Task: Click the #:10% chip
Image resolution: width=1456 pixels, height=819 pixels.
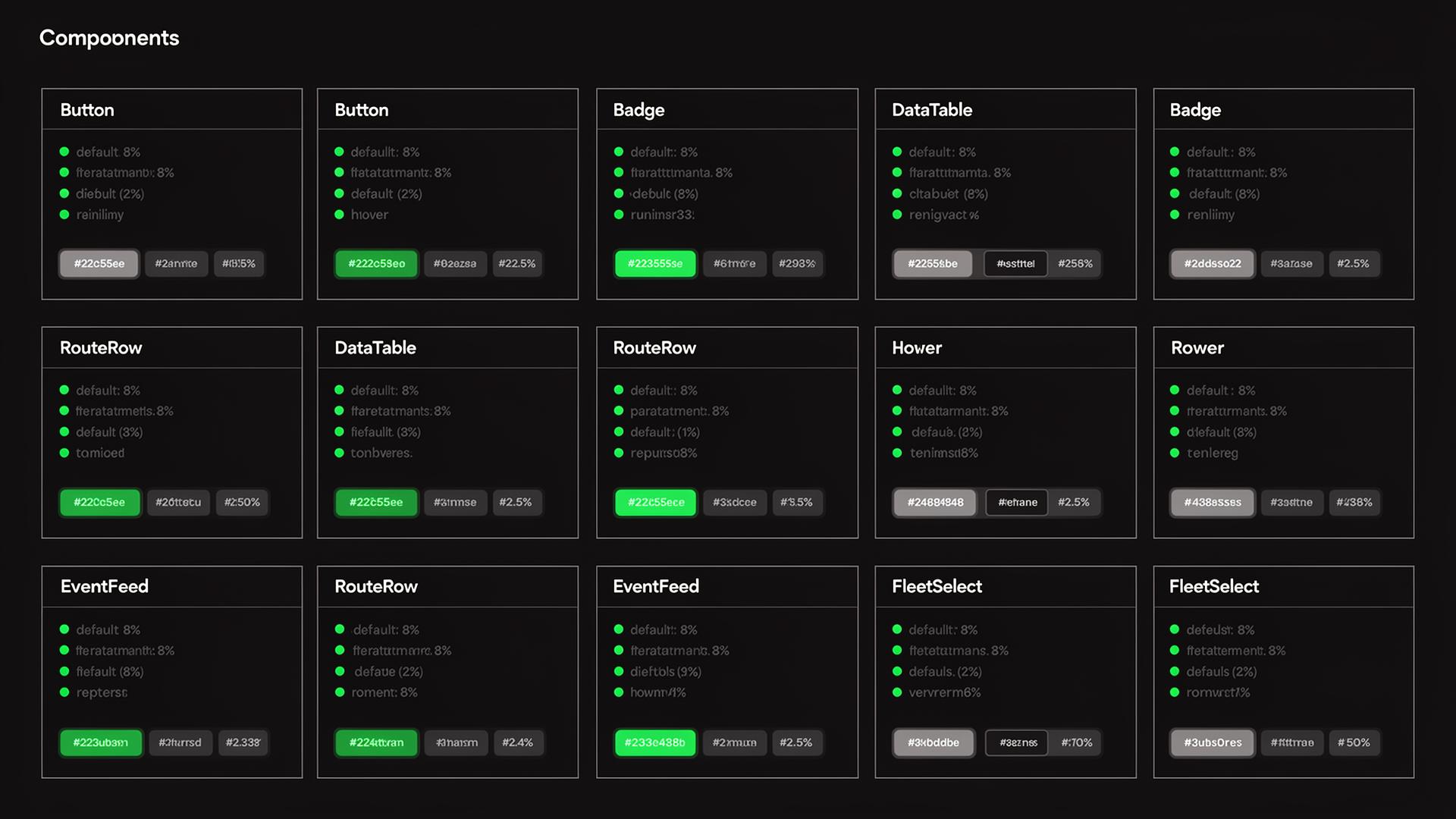Action: [x=1076, y=742]
